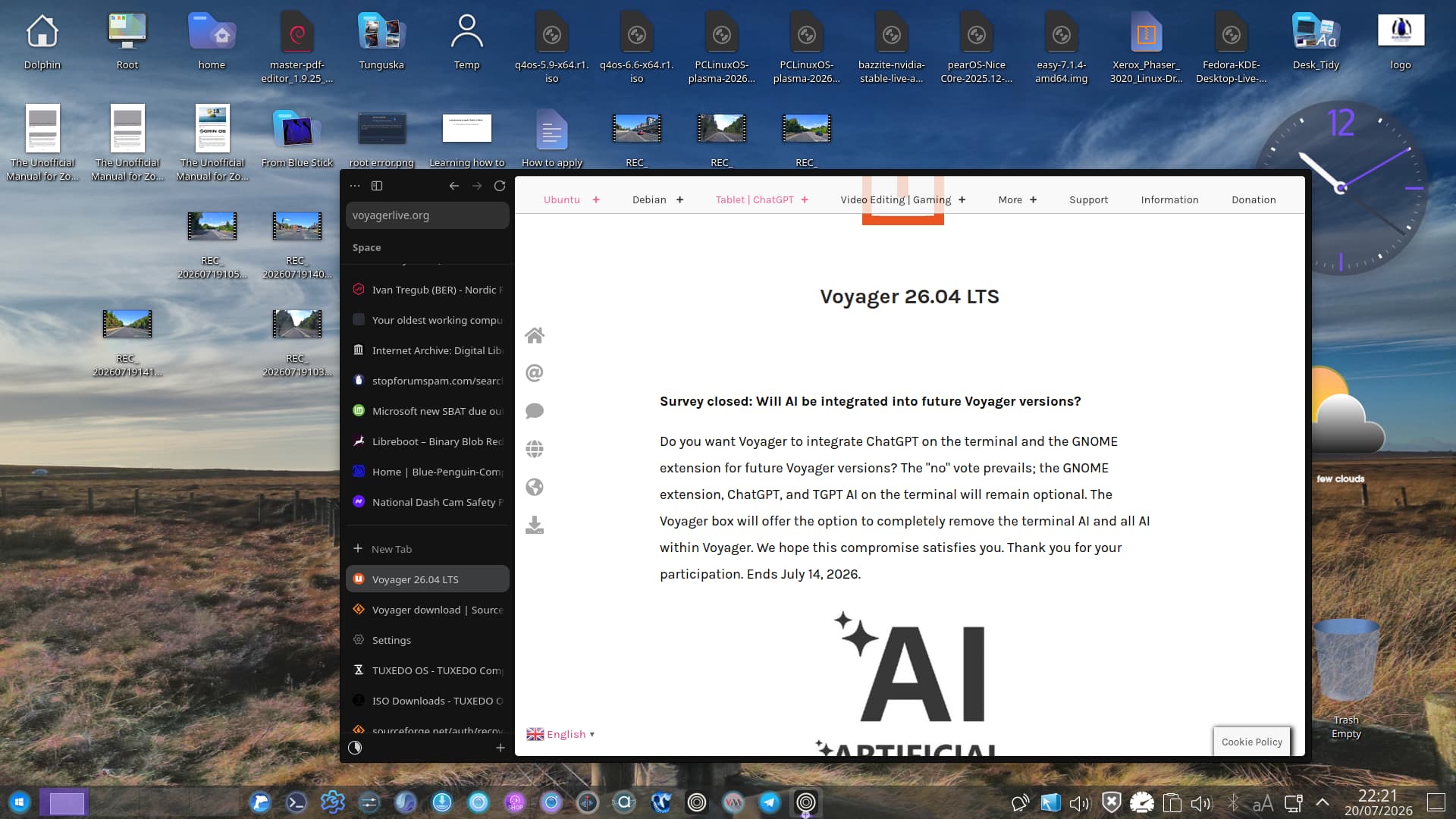Image resolution: width=1456 pixels, height=819 pixels.
Task: Switch to Ivan Tregub (BER) tab
Action: point(428,290)
